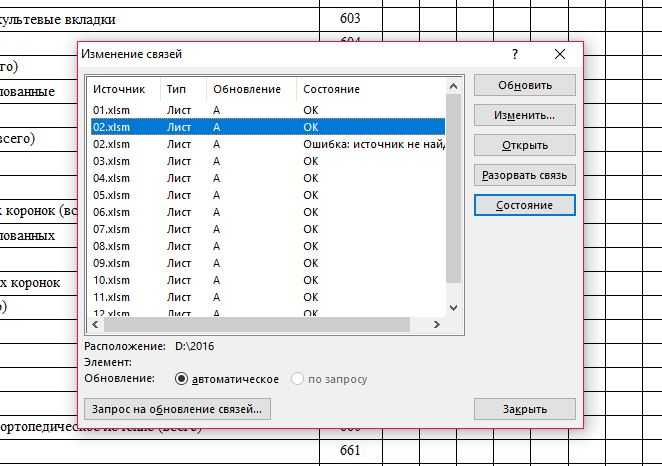Click the help question mark icon
This screenshot has height=466, width=662.
(x=515, y=54)
